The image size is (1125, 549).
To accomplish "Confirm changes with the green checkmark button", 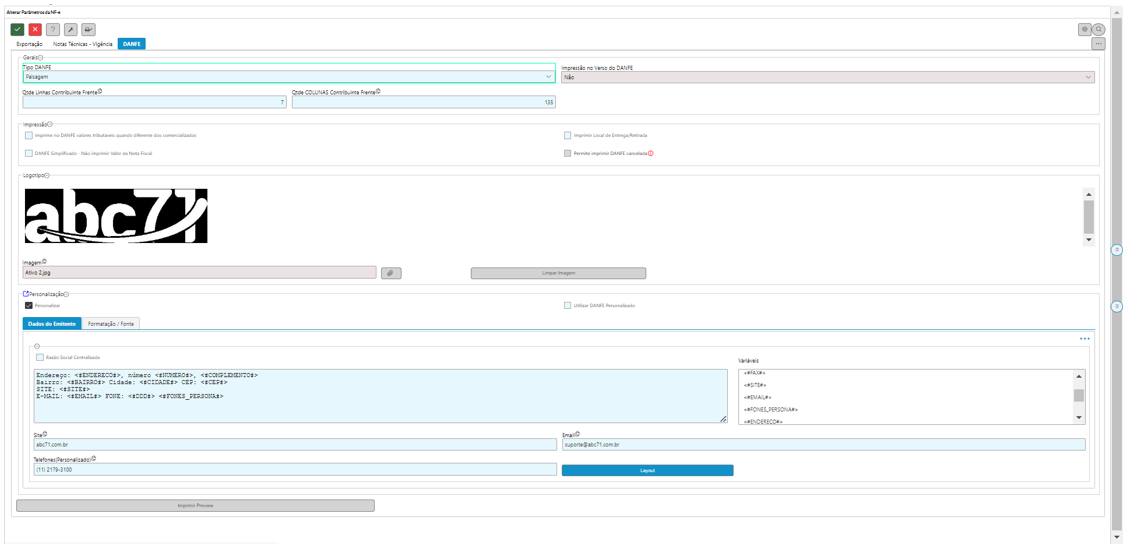I will [17, 29].
